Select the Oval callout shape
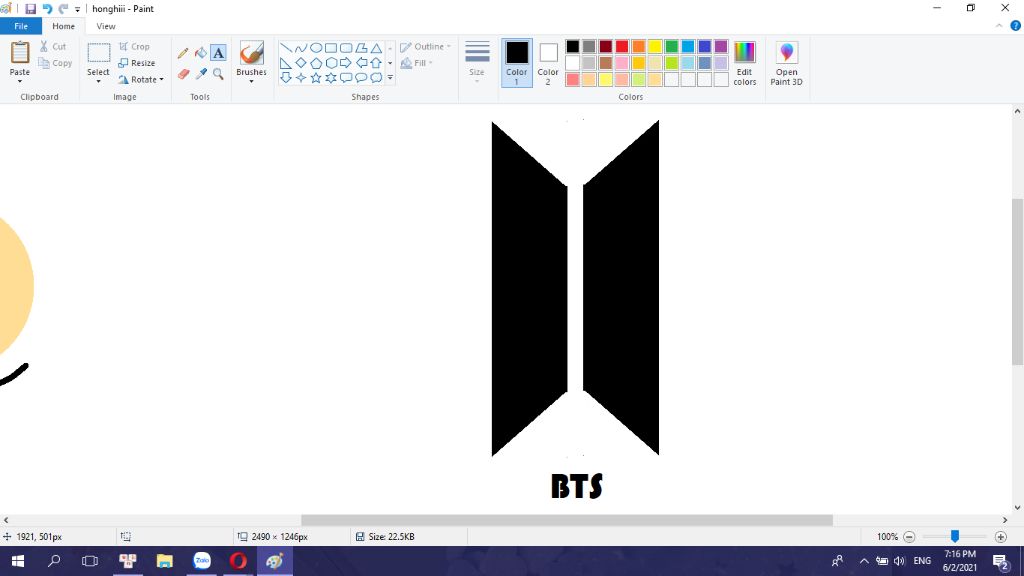This screenshot has height=576, width=1024. click(x=361, y=78)
